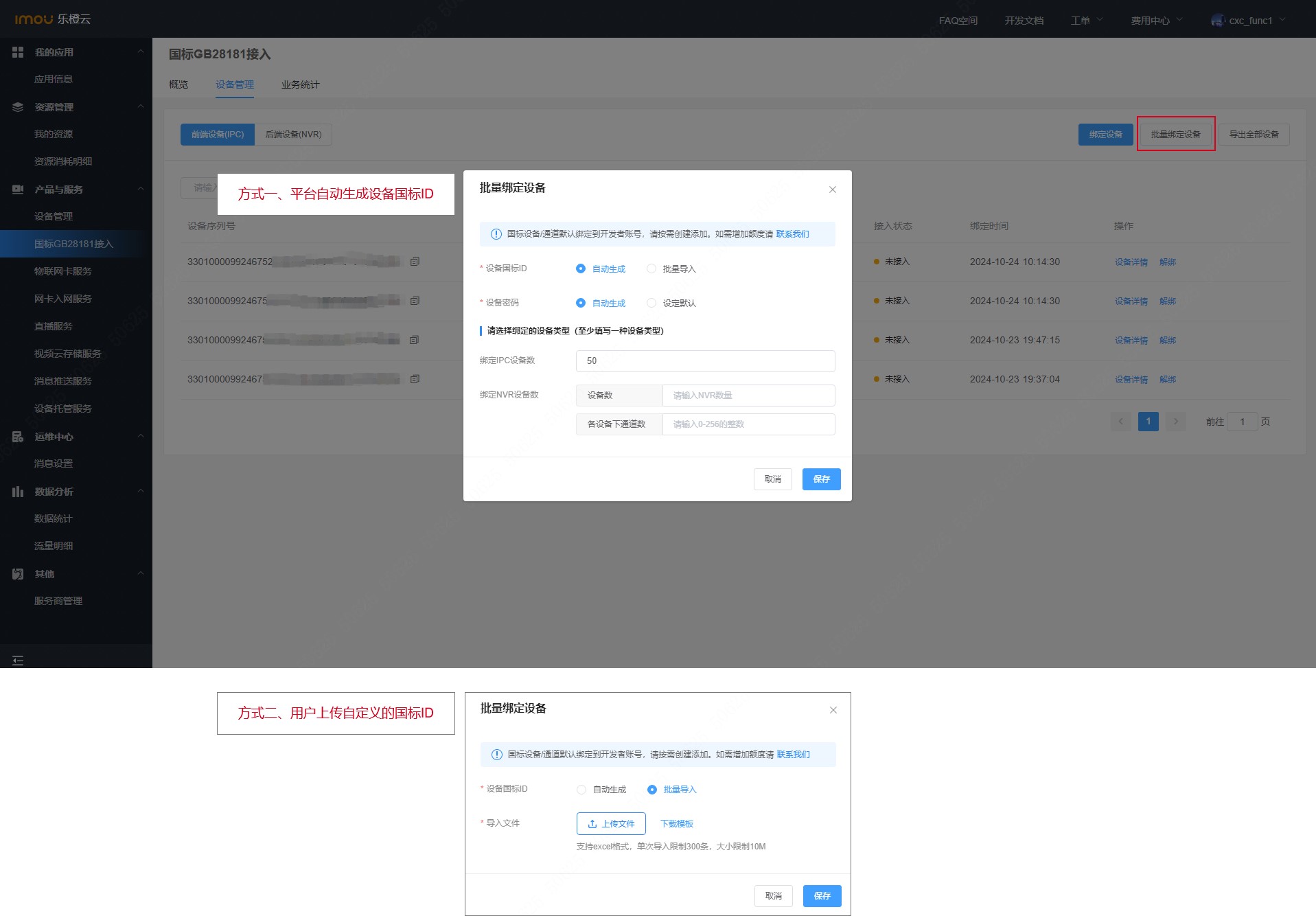This screenshot has height=916, width=1316.
Task: Open the 费用中心 dropdown menu
Action: [x=1156, y=21]
